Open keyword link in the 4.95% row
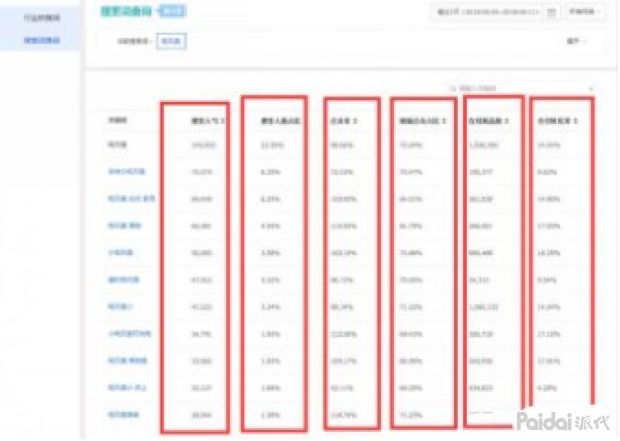Image resolution: width=620 pixels, height=441 pixels. coord(124,225)
